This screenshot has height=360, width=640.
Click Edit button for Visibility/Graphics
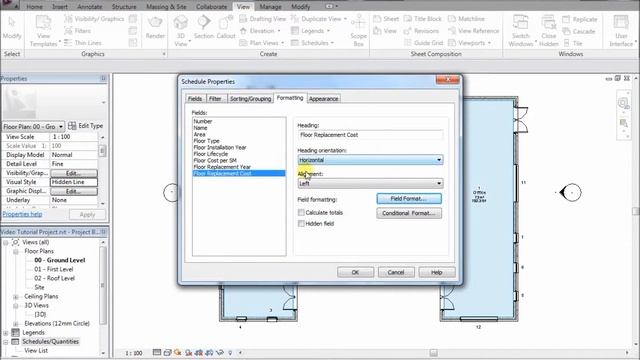[x=73, y=173]
